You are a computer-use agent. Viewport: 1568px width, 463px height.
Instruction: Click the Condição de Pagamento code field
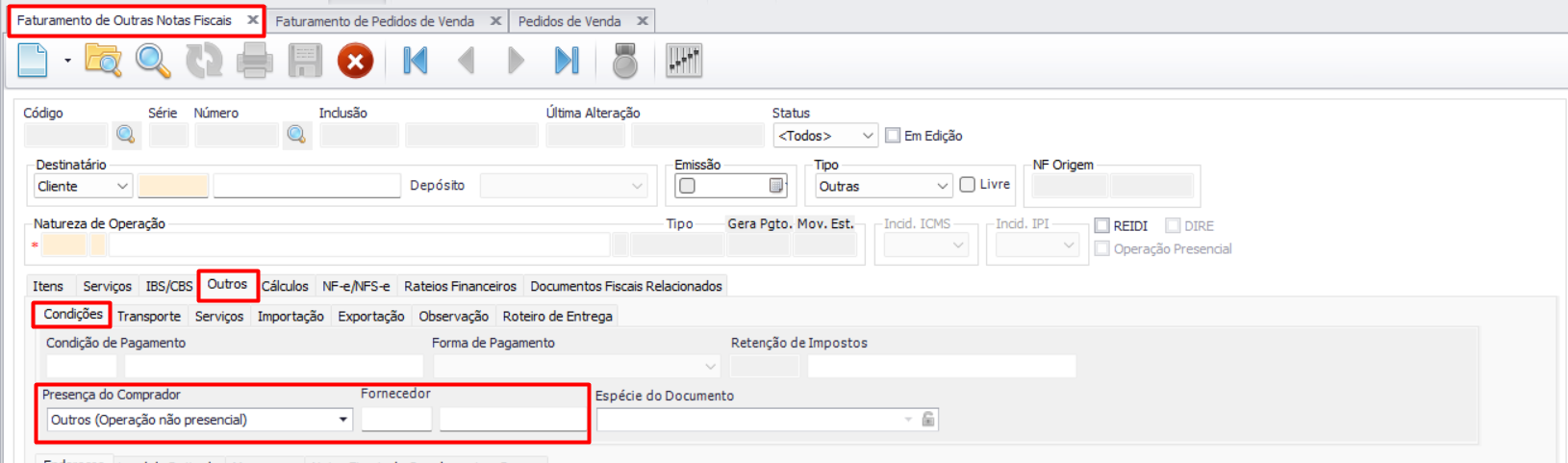coord(82,366)
